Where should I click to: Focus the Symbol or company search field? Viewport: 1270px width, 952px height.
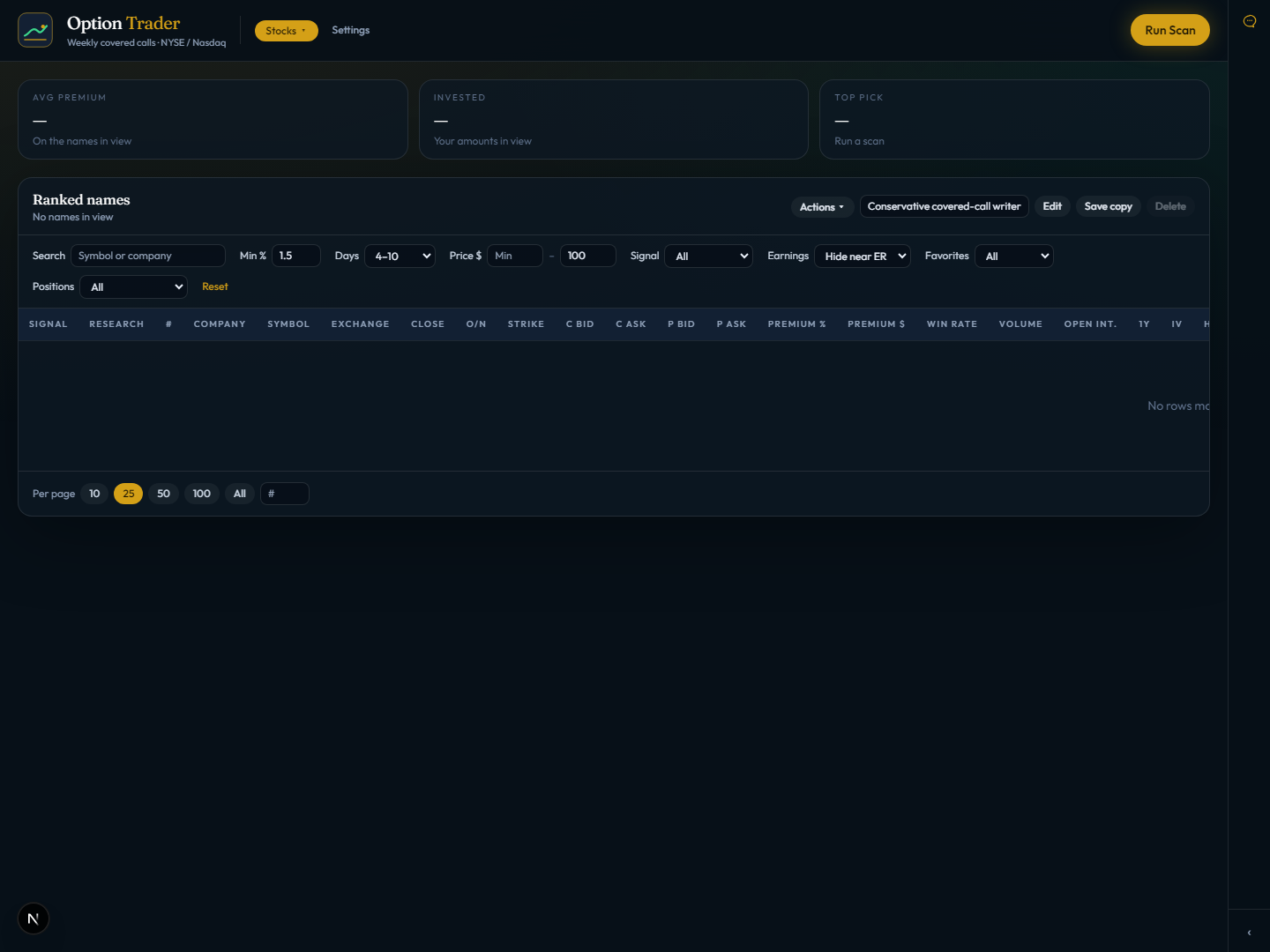(147, 256)
